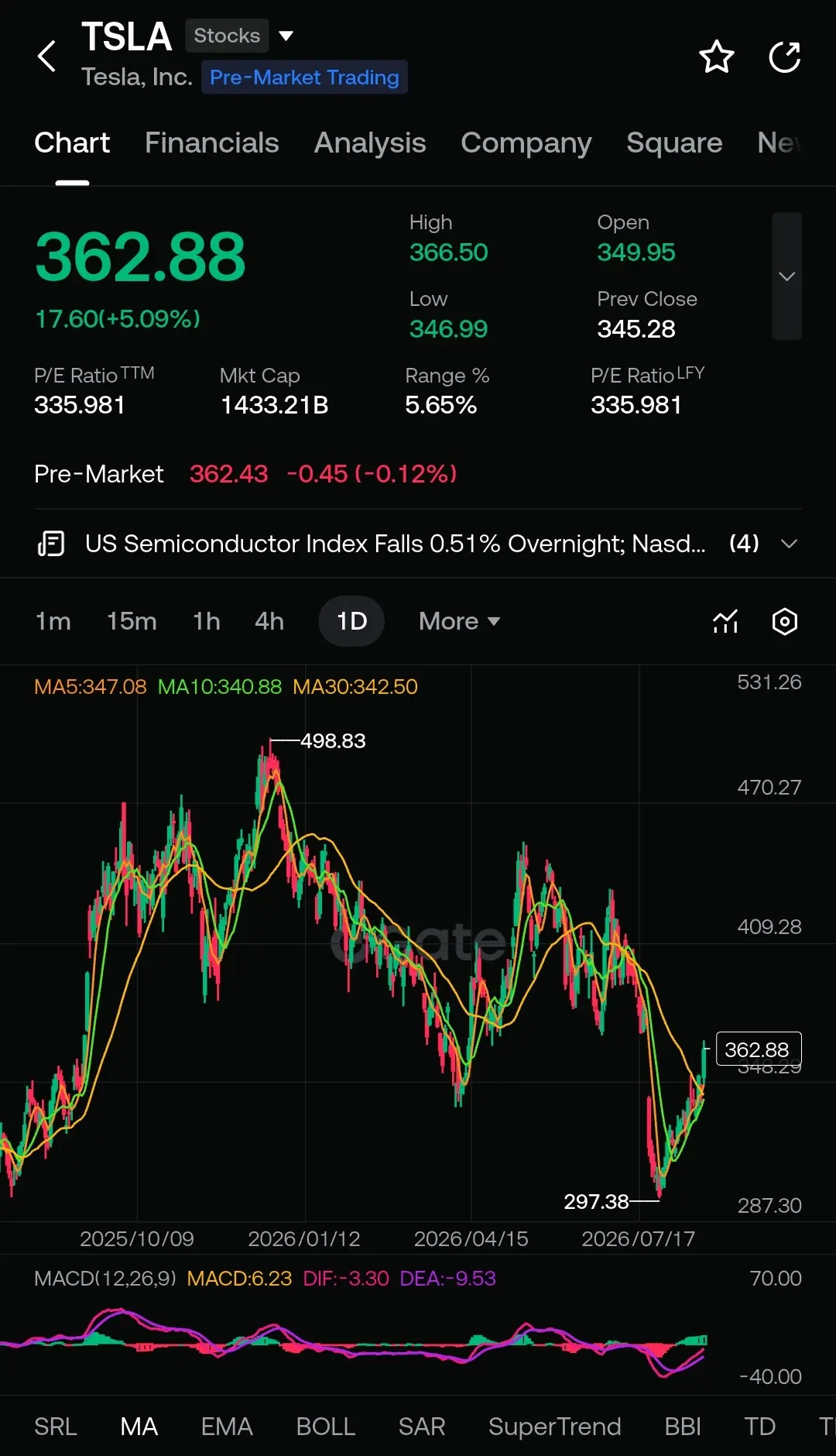836x1456 pixels.
Task: Select the BBI indicator
Action: (683, 1427)
